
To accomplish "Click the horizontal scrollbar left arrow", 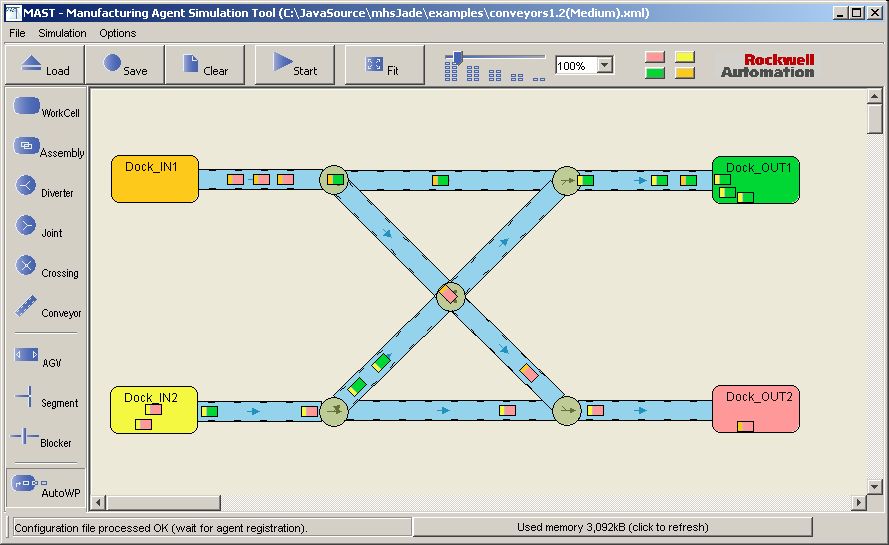I will click(x=98, y=502).
